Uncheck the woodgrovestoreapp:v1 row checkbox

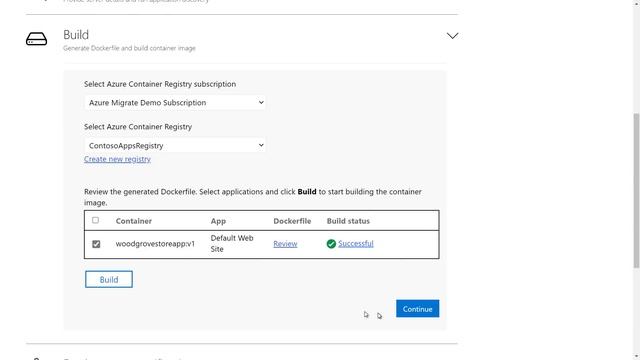point(96,244)
